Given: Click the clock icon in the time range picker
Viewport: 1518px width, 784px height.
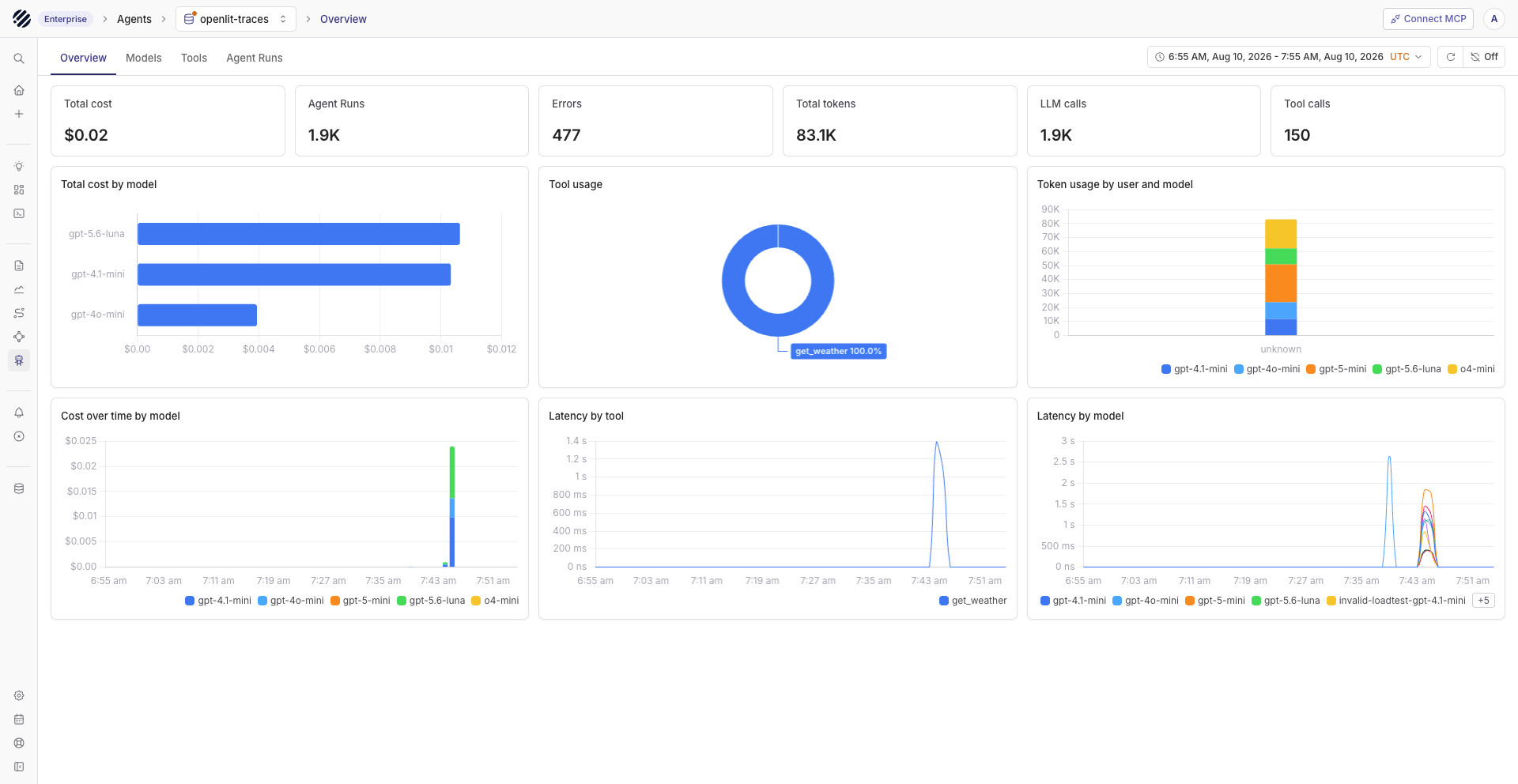Looking at the screenshot, I should [1160, 57].
